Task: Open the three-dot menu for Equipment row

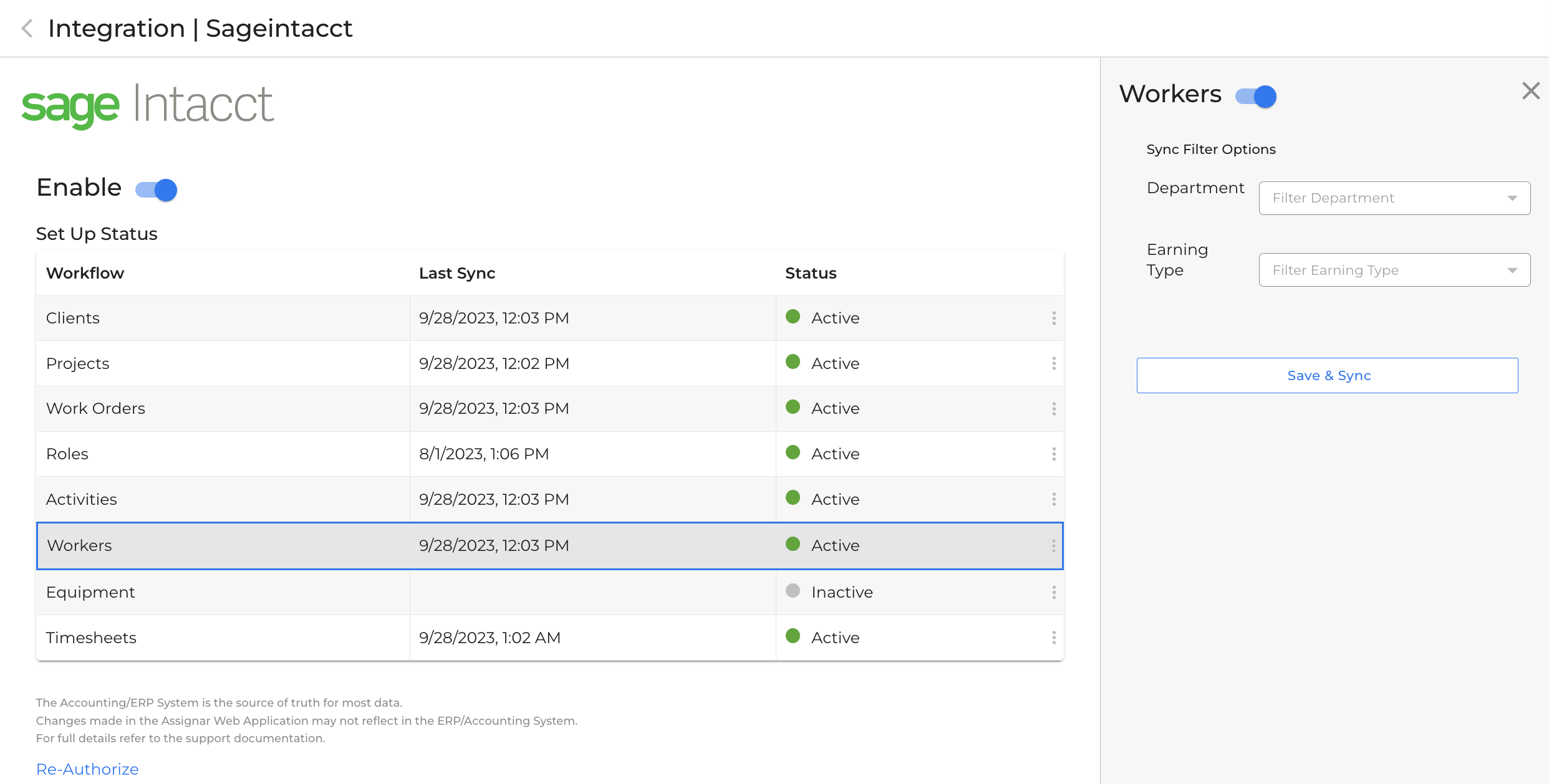Action: [1054, 593]
